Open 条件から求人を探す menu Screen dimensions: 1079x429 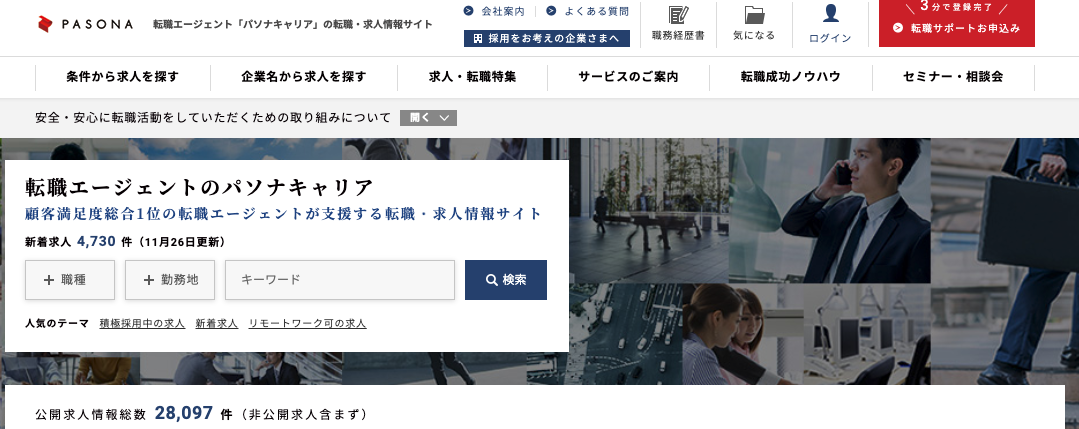[122, 77]
